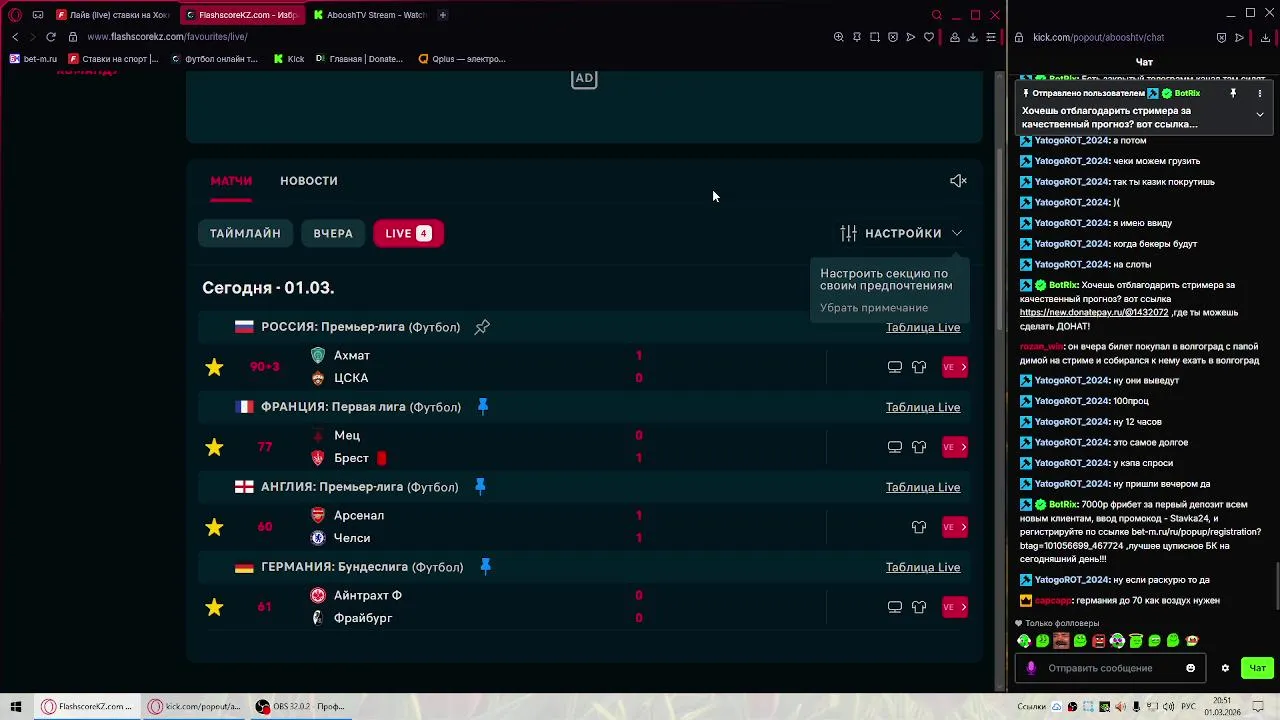Screen dimensions: 1280x720
Task: Expand the pinned BotRix message chevron
Action: pyautogui.click(x=1260, y=114)
